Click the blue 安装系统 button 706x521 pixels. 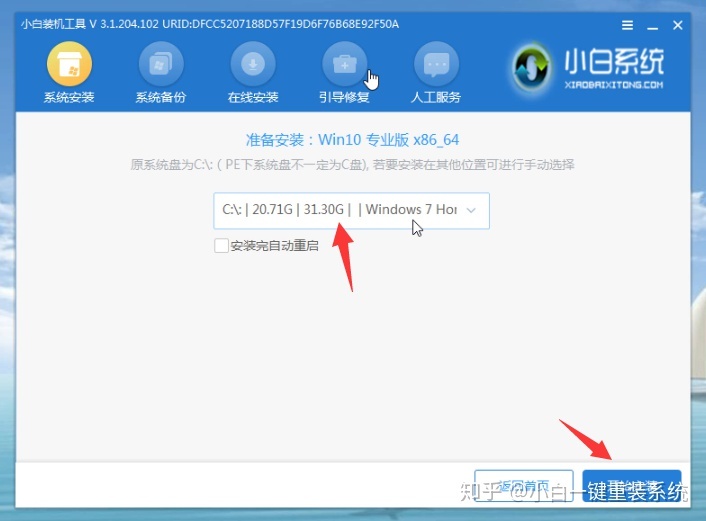pos(632,486)
